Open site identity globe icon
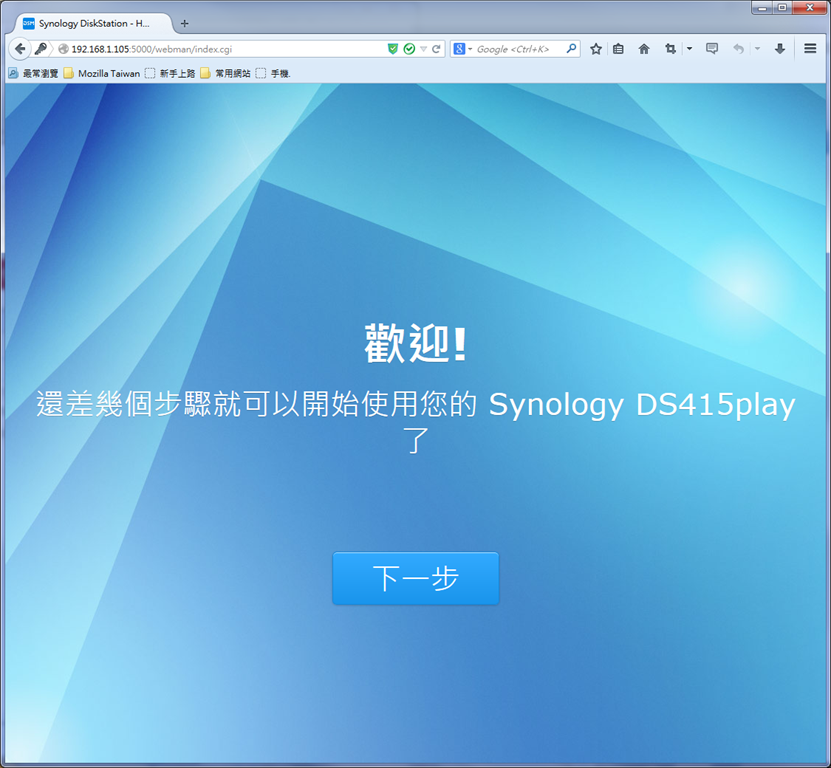This screenshot has height=768, width=831. 63,49
